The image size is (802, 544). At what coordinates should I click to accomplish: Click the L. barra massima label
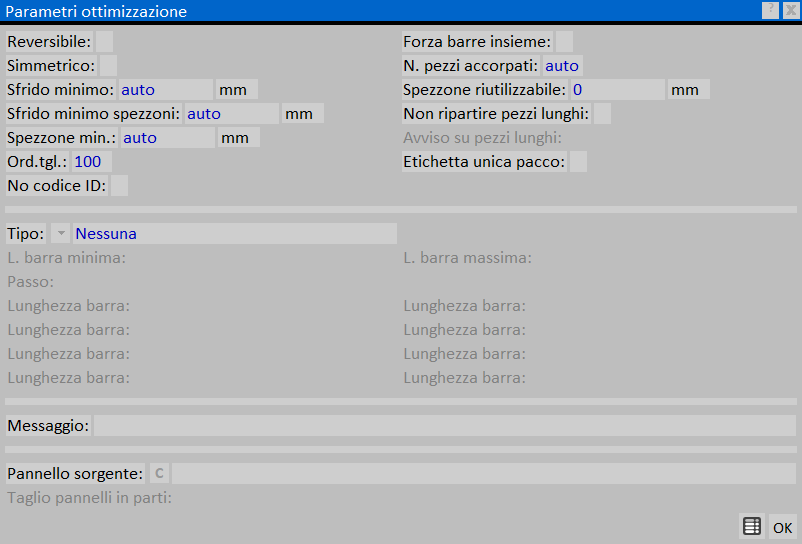pos(467,258)
